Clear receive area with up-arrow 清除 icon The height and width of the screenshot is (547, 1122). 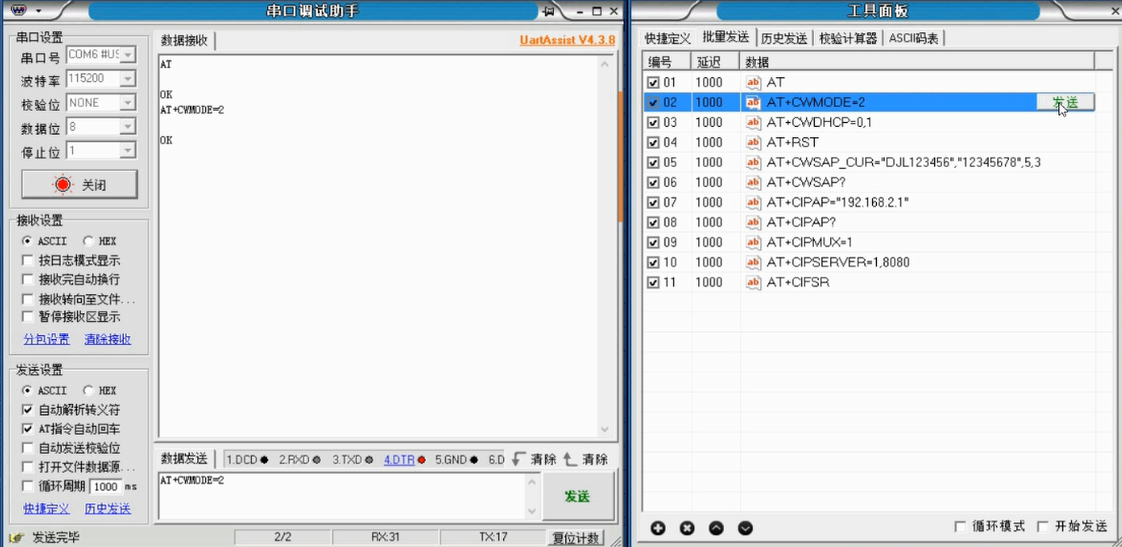coord(570,459)
